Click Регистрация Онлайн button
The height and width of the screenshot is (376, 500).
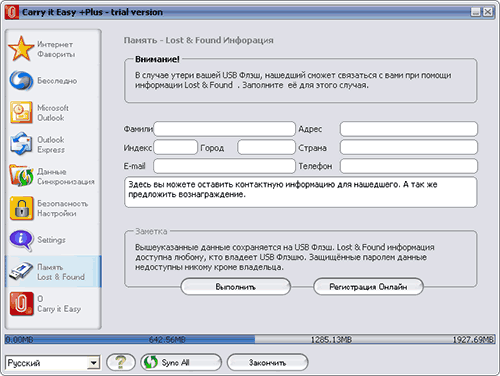pos(368,287)
